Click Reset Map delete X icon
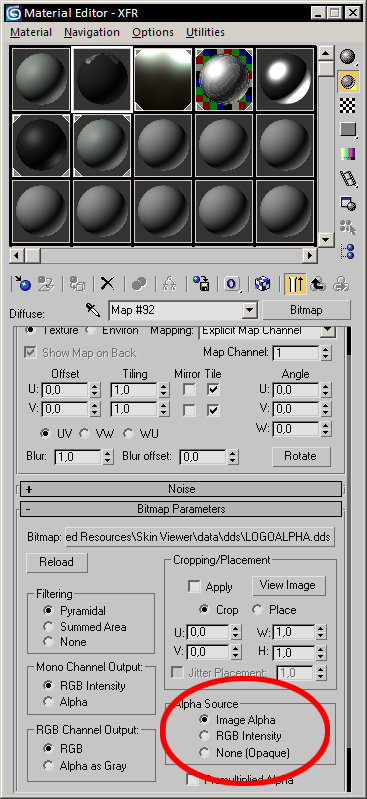The width and height of the screenshot is (367, 799). [108, 284]
